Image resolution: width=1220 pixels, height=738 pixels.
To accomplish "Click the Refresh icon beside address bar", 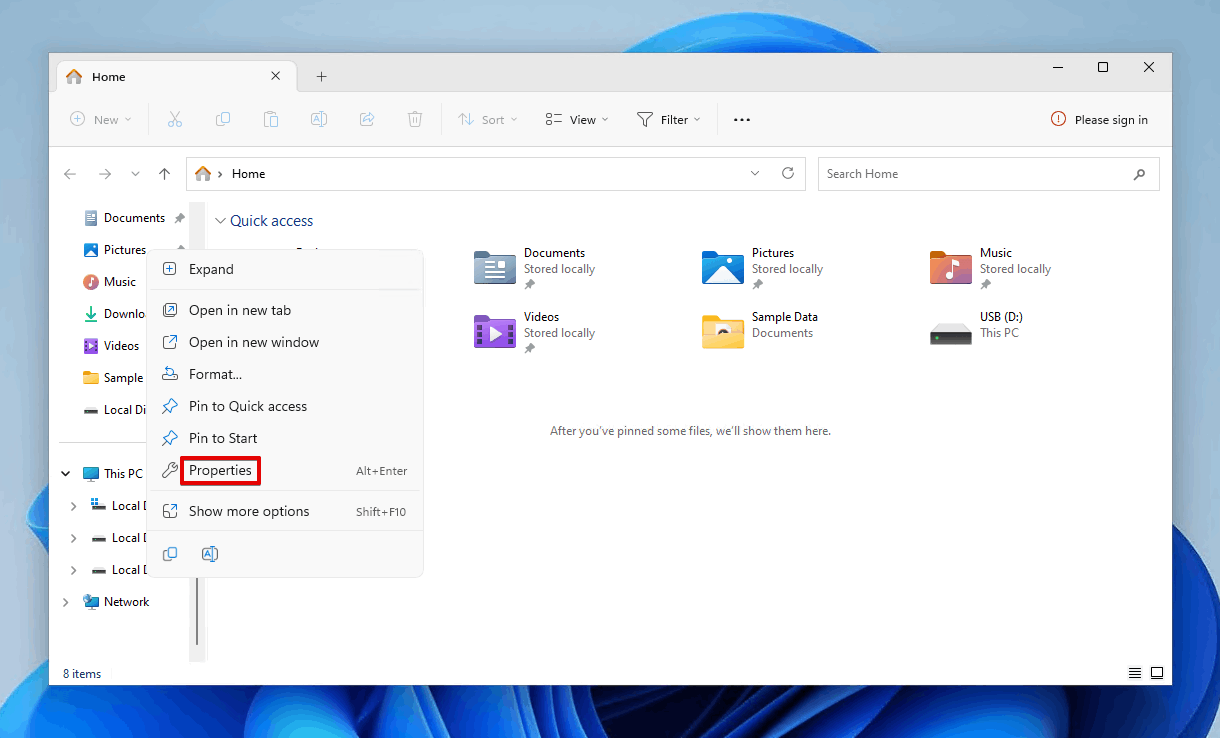I will [788, 173].
